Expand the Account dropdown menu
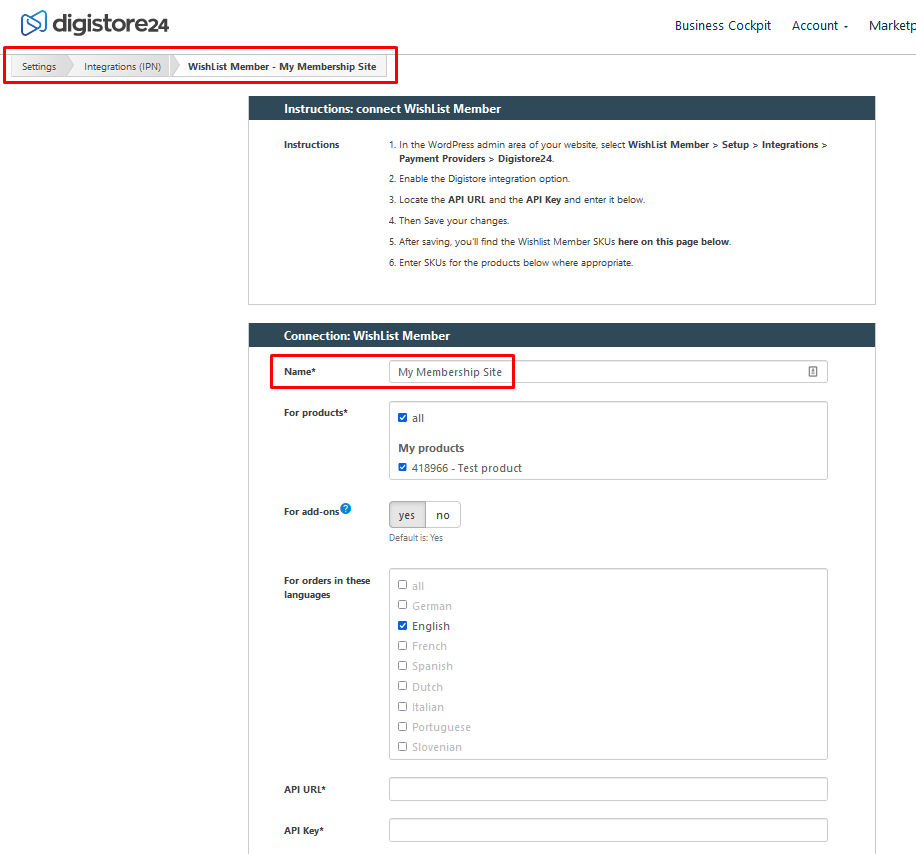 [820, 26]
